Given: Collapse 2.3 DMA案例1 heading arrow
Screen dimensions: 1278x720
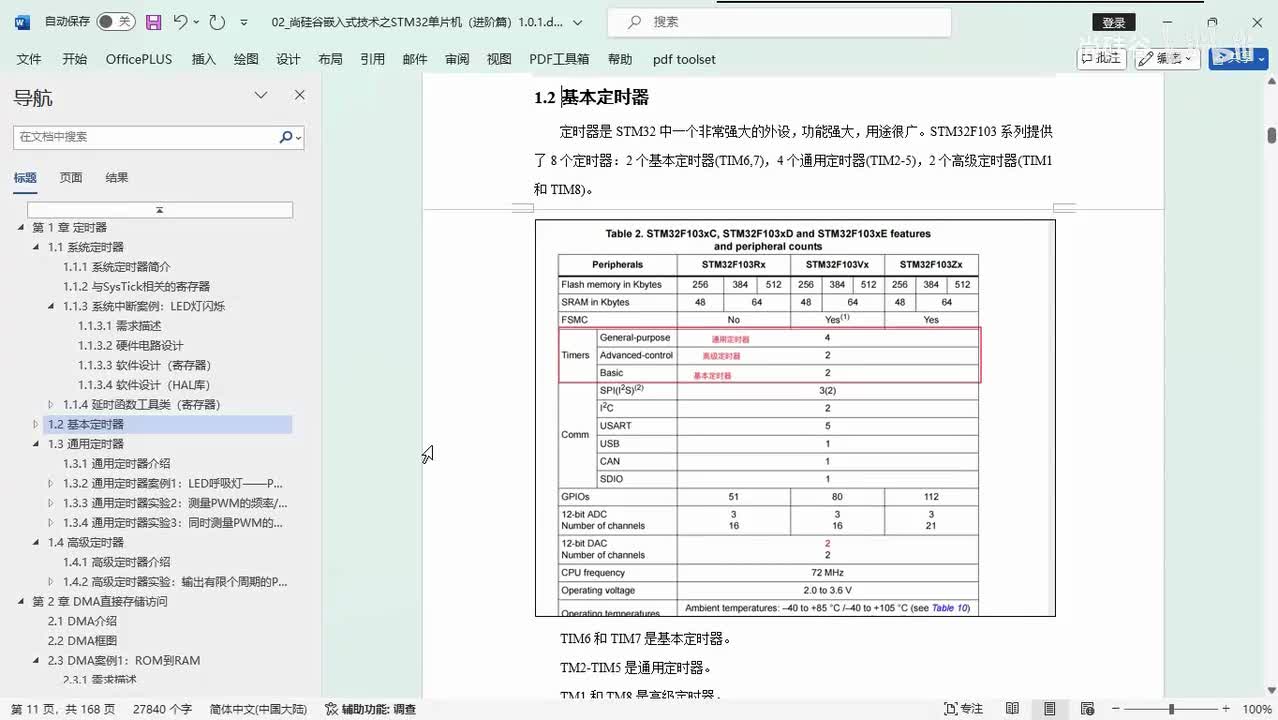Looking at the screenshot, I should point(37,661).
